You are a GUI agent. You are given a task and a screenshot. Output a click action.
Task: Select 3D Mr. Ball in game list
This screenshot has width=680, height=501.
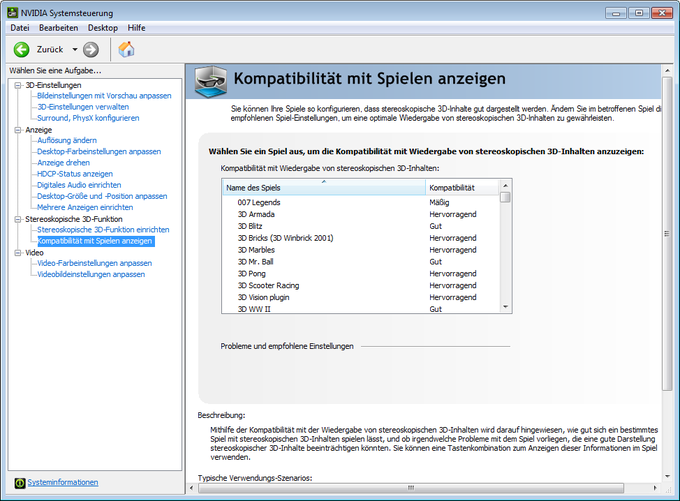point(361,262)
